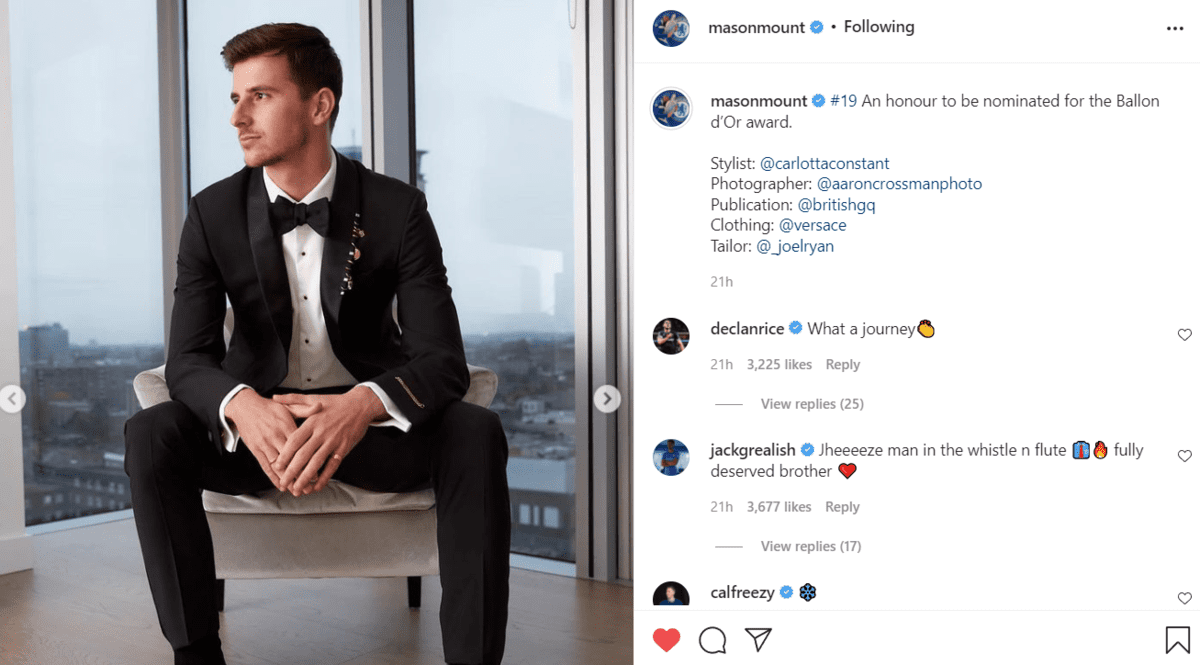Expand View replies (17) under jackgrealish
This screenshot has height=665, width=1200.
coord(810,546)
